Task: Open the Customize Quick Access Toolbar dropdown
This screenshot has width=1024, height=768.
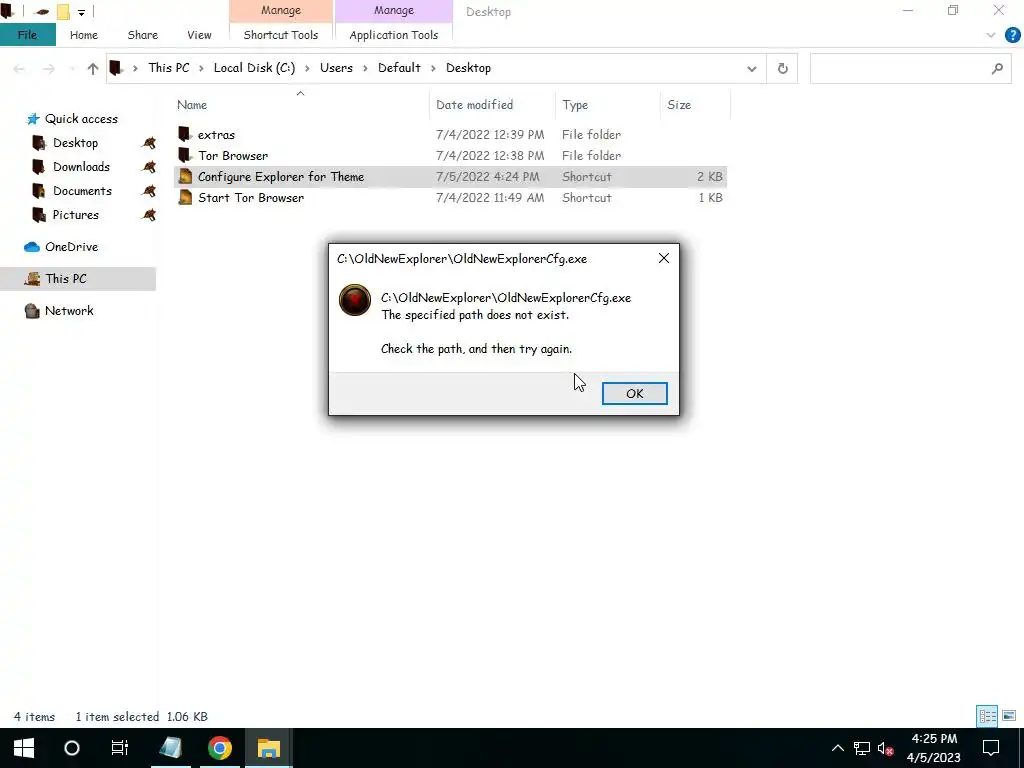Action: 81,12
